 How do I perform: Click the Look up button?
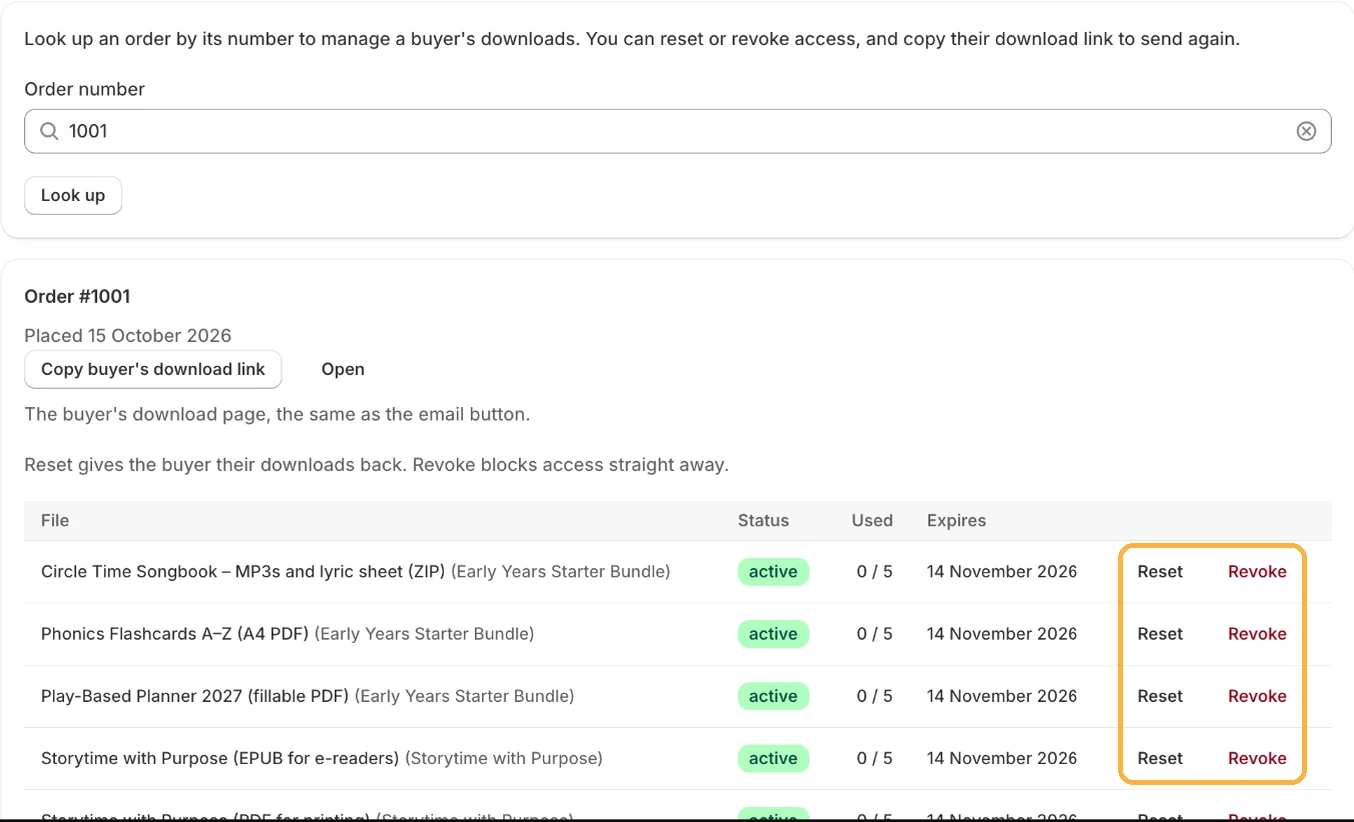73,195
